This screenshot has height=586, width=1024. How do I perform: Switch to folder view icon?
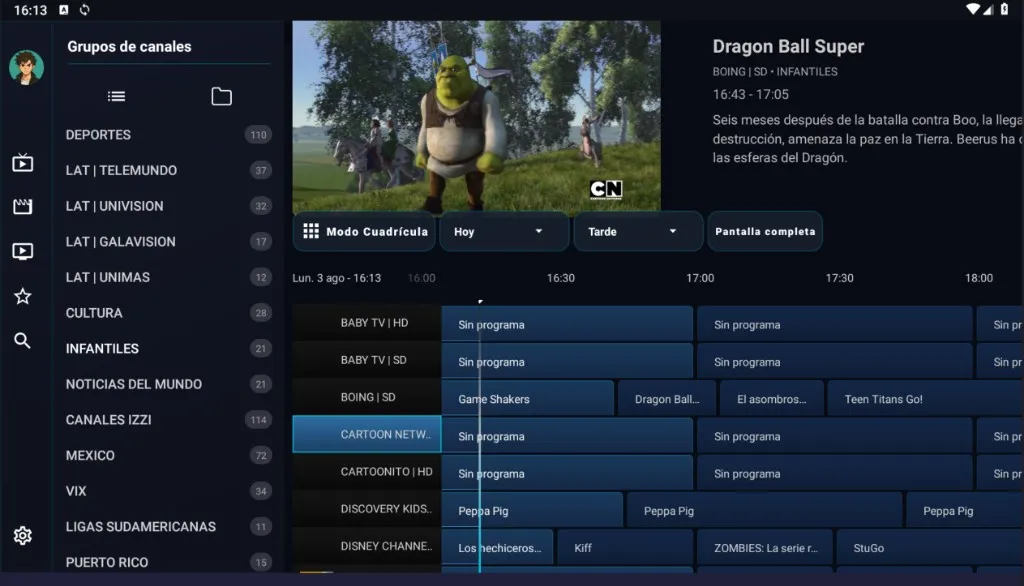221,97
